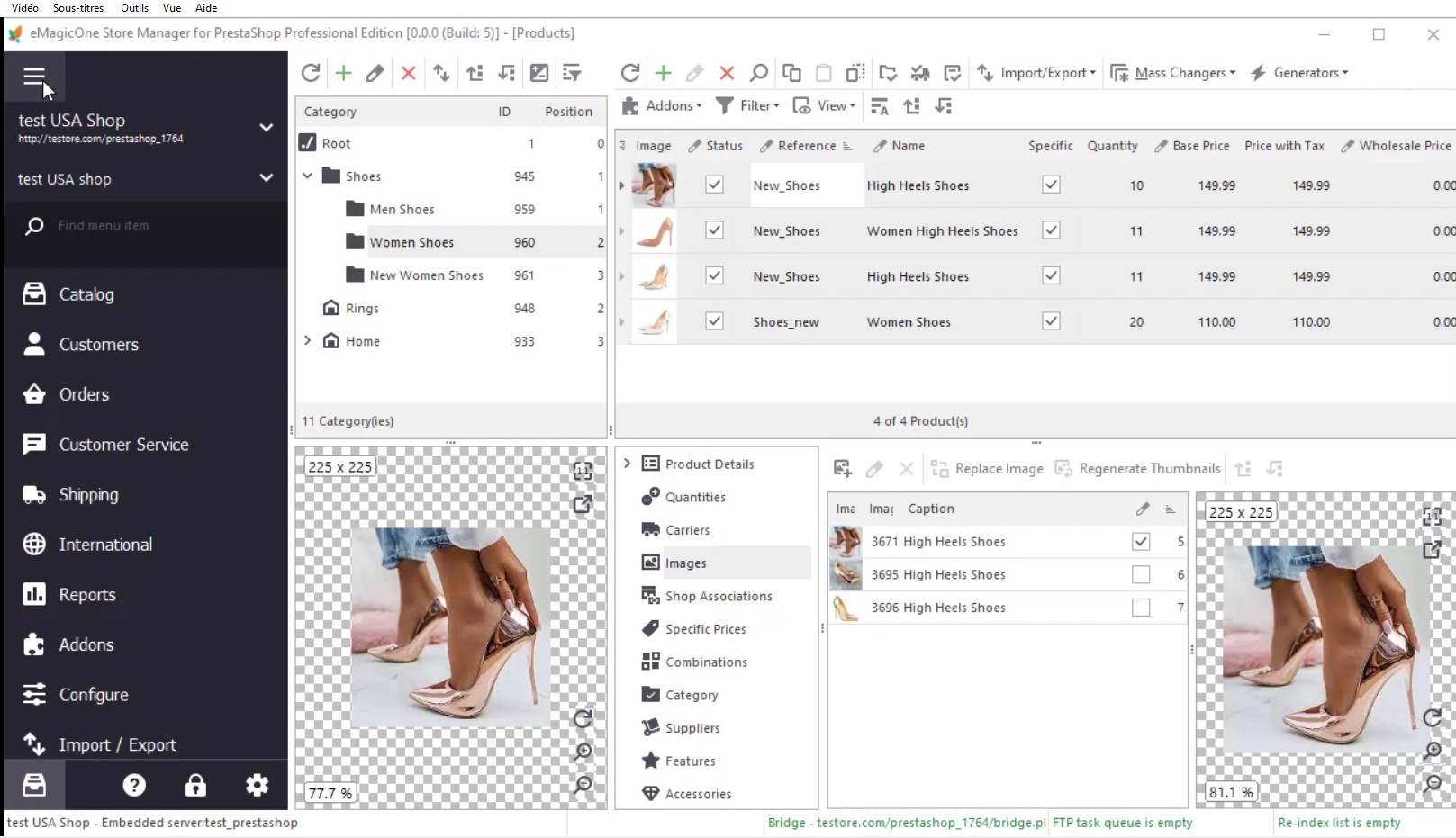Click the lock icon in sidebar footer
Viewport: 1456px width, 838px height.
coord(195,785)
